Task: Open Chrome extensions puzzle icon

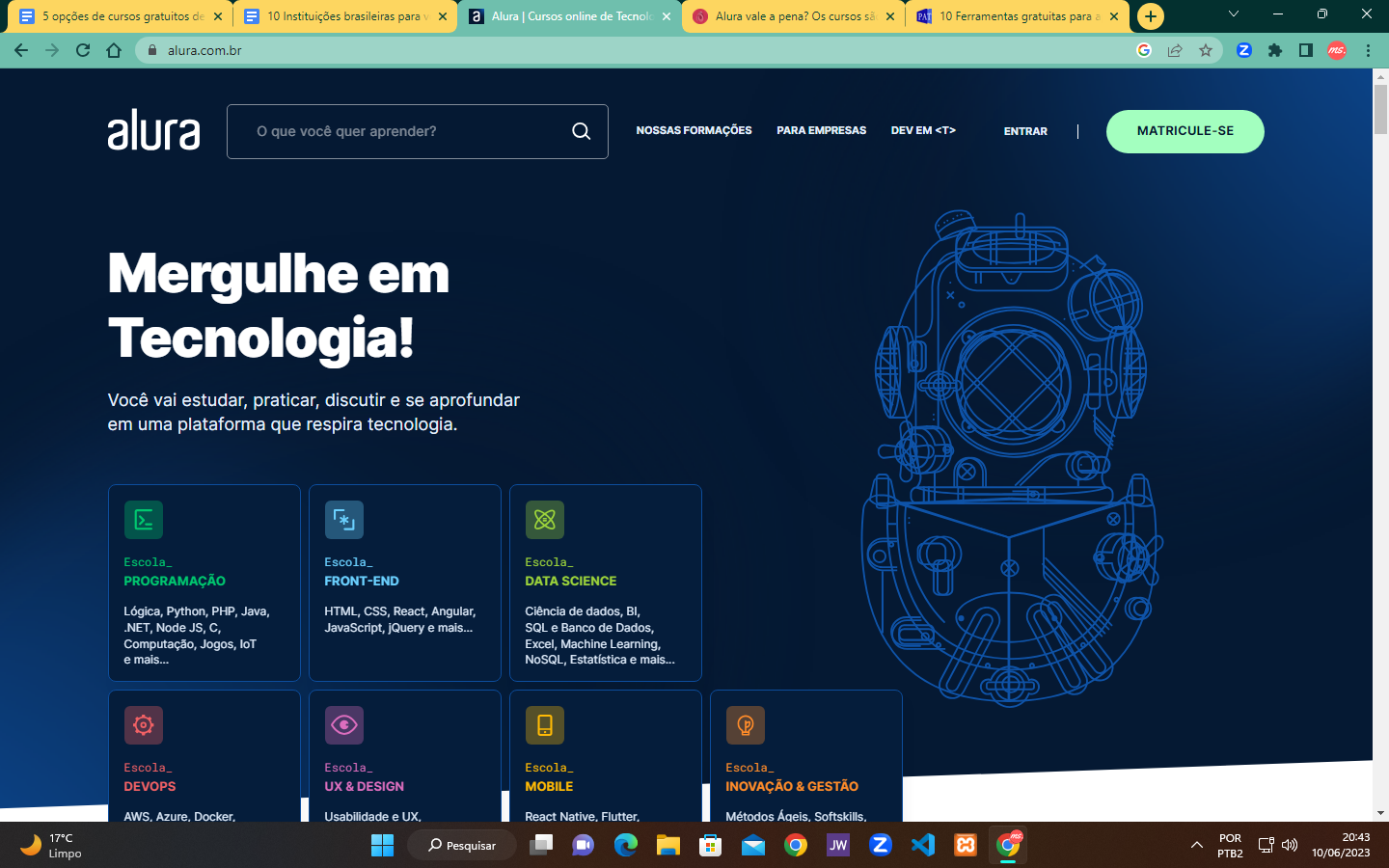Action: click(x=1275, y=50)
